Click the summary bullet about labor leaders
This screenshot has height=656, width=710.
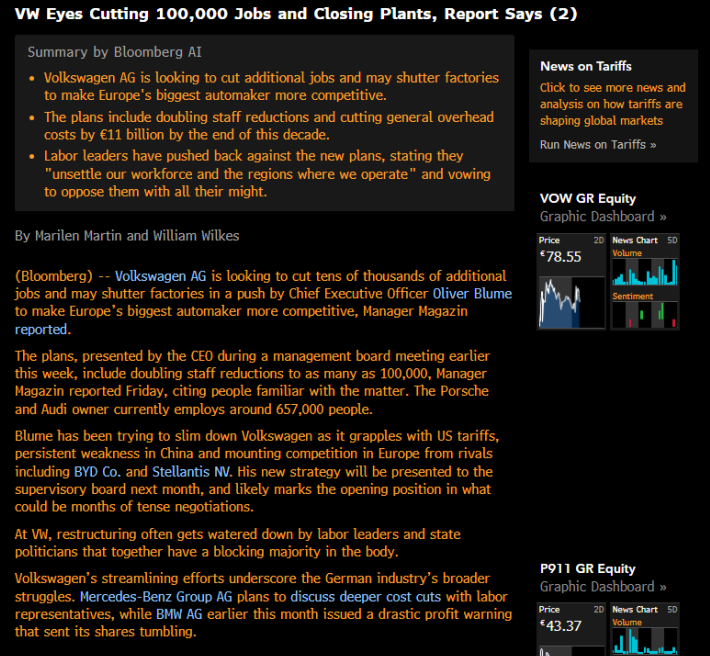(267, 174)
